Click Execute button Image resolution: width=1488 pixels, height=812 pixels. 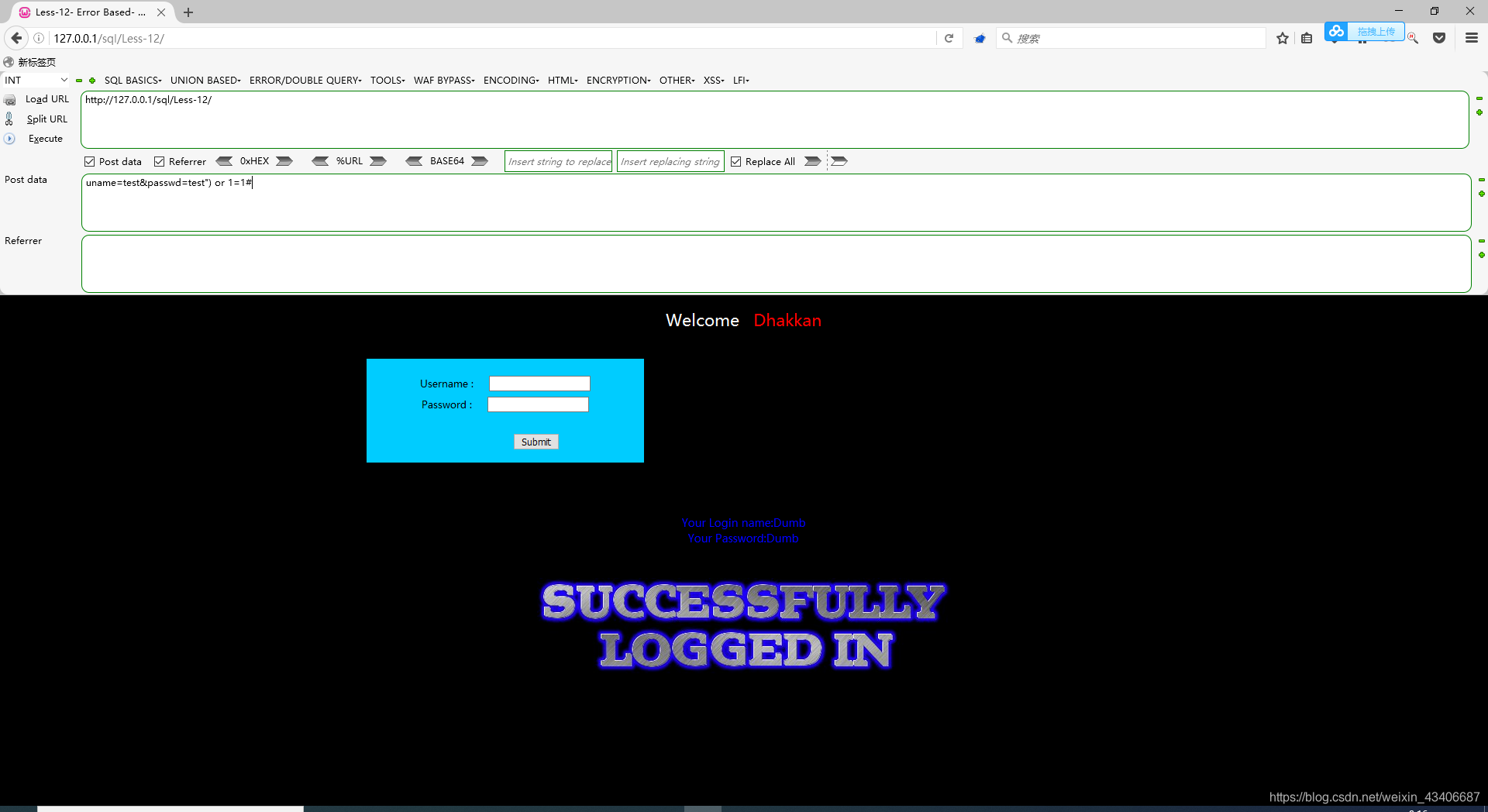(46, 139)
